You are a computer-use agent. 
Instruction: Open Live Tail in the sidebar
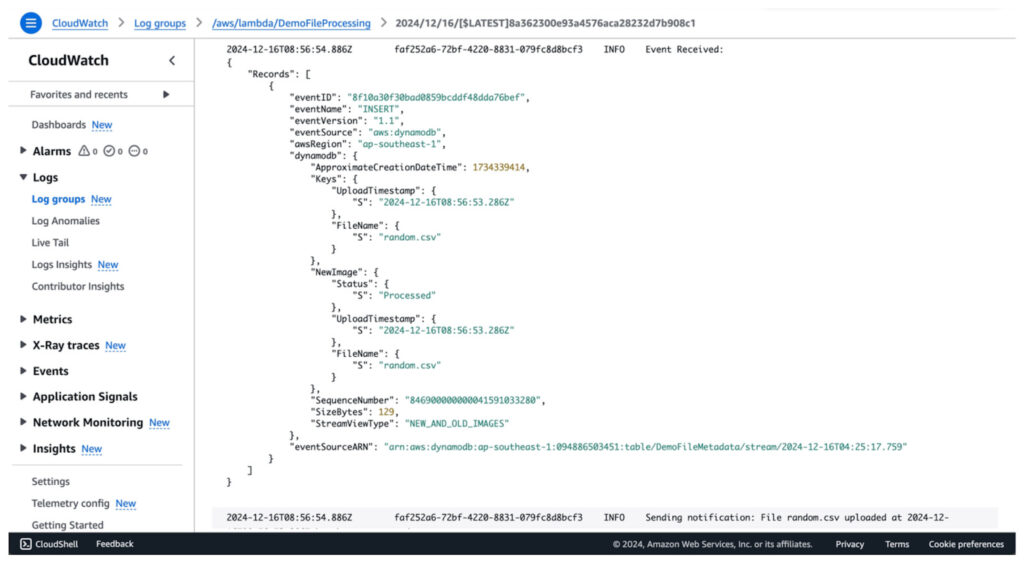tap(50, 242)
